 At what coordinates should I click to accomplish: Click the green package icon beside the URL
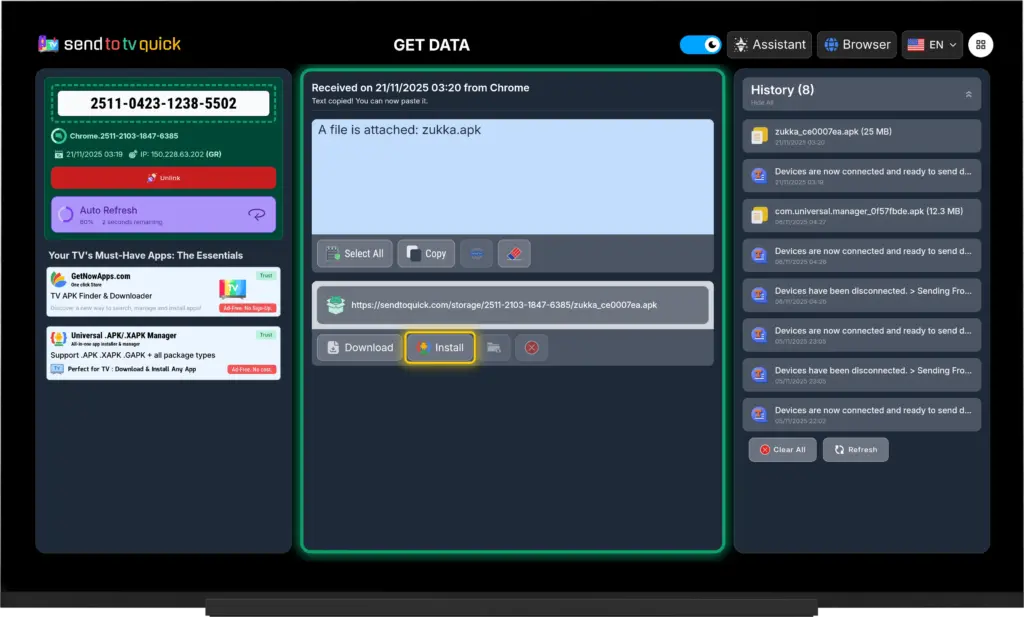tap(335, 304)
